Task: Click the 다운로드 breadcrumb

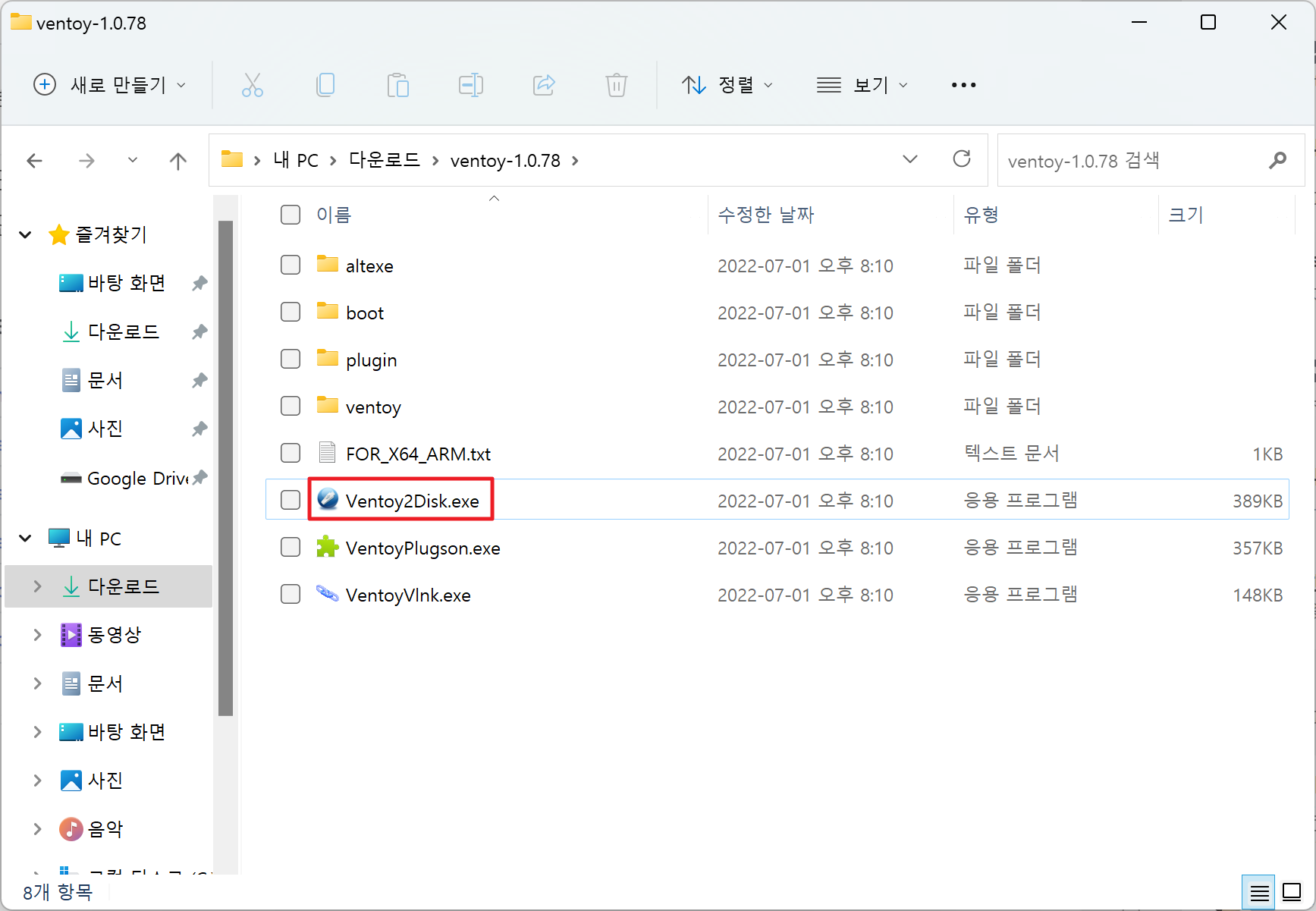Action: pos(385,160)
